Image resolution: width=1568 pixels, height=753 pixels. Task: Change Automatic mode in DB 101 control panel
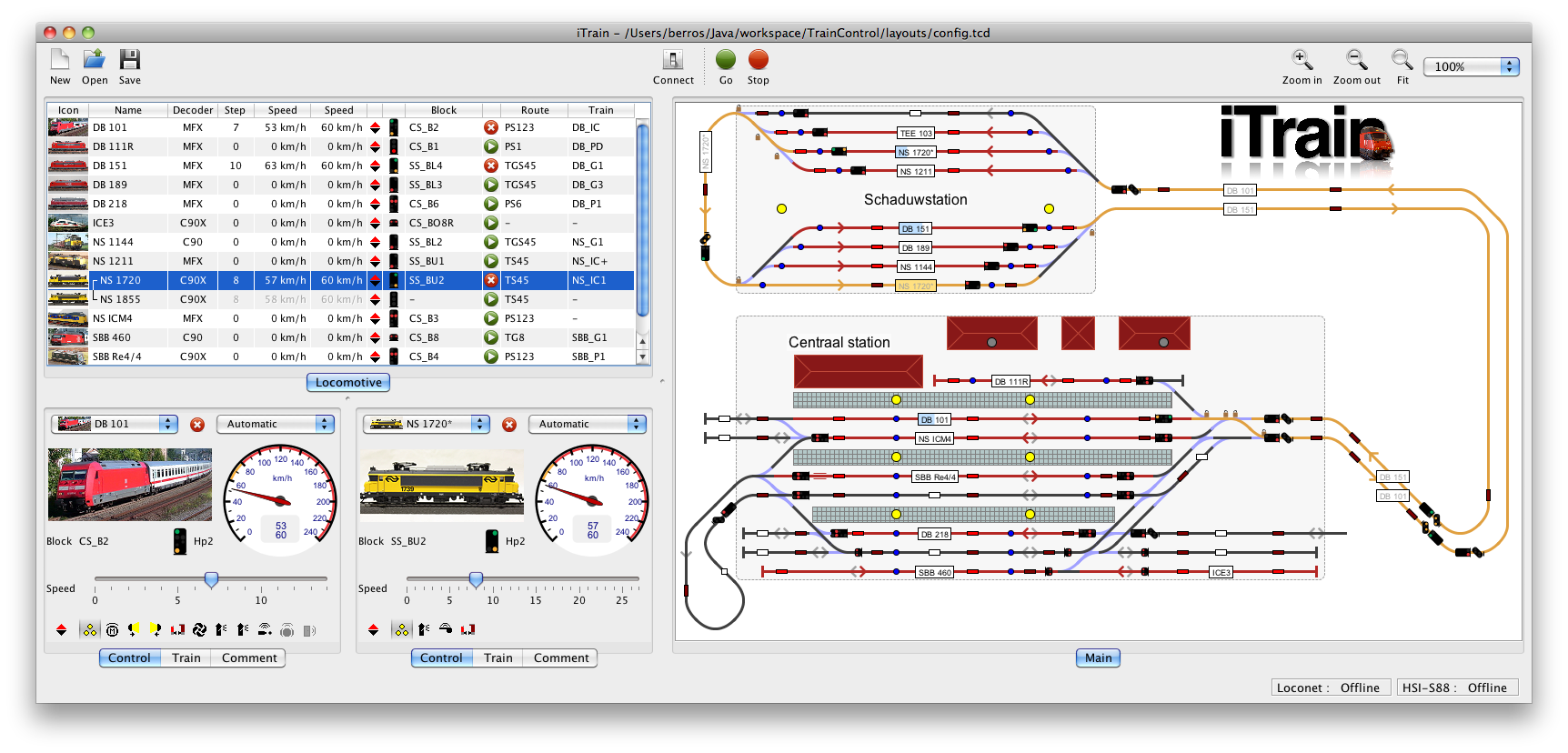[x=276, y=424]
